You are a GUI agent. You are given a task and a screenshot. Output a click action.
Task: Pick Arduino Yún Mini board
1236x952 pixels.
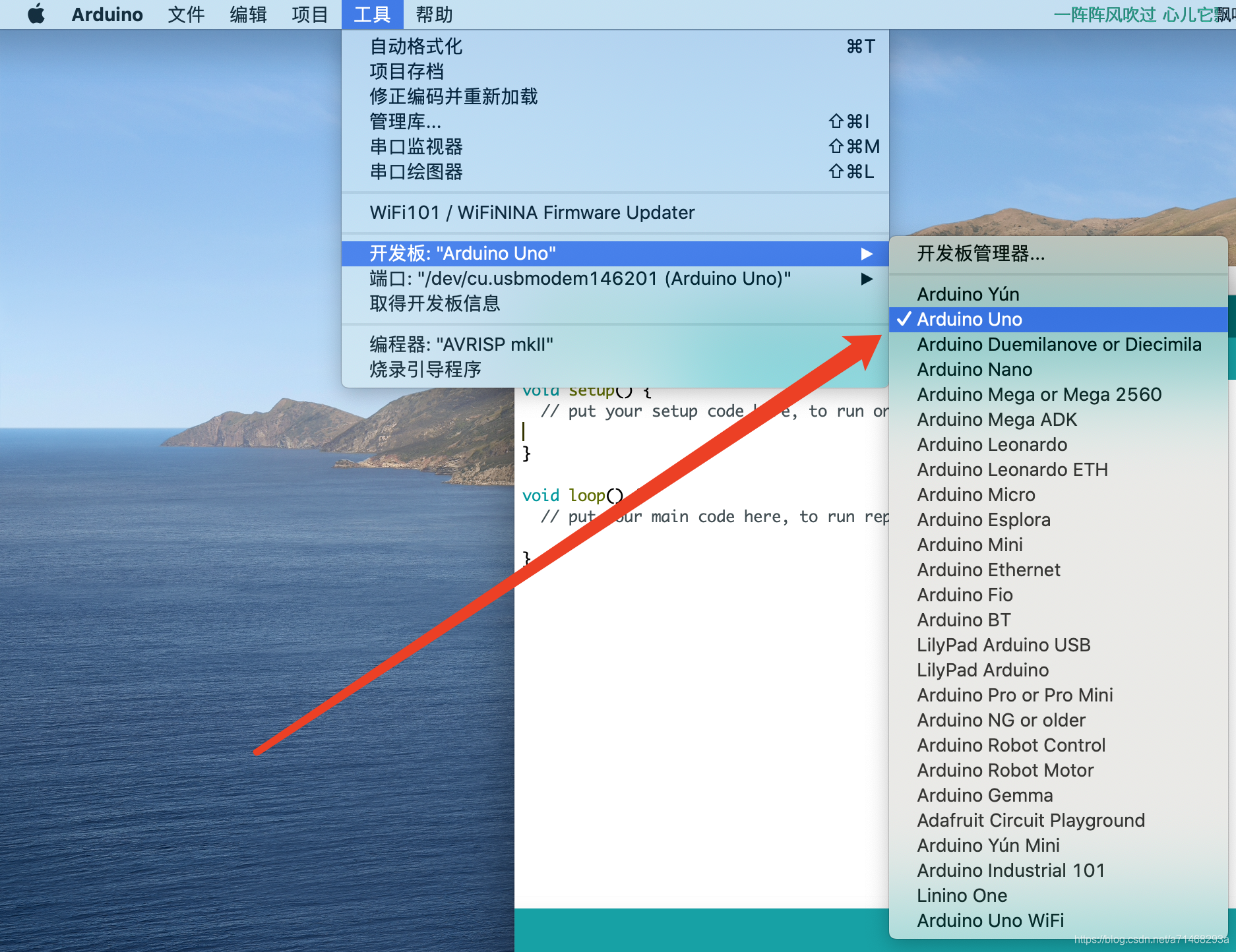1058,845
